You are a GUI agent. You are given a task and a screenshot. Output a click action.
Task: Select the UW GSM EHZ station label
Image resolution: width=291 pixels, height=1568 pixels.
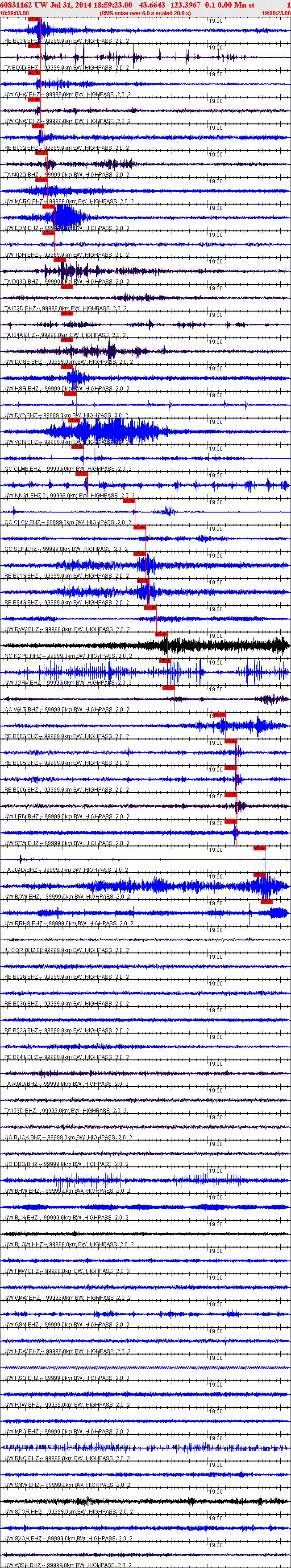68,1325
